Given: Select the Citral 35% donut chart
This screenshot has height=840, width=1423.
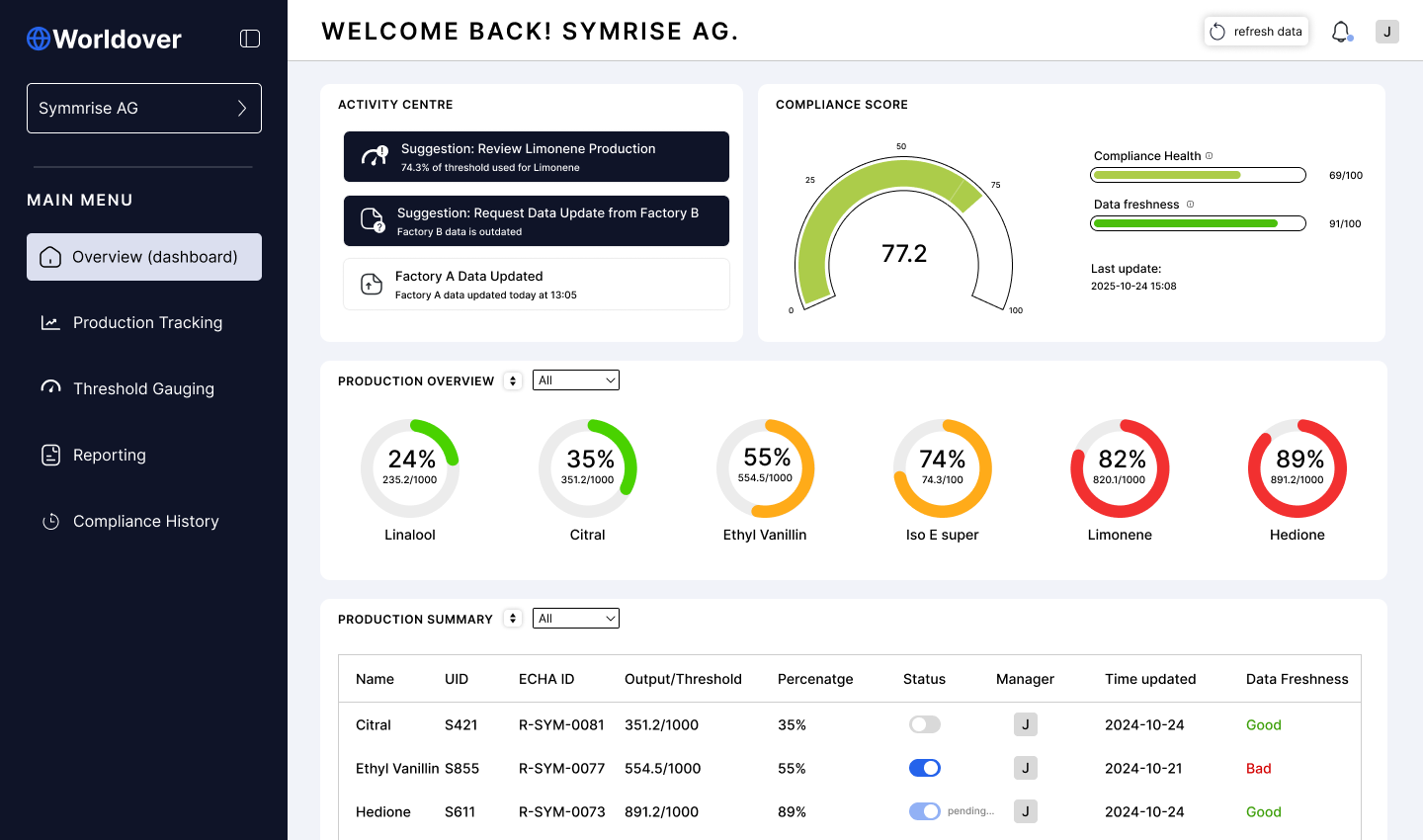Looking at the screenshot, I should [x=588, y=468].
